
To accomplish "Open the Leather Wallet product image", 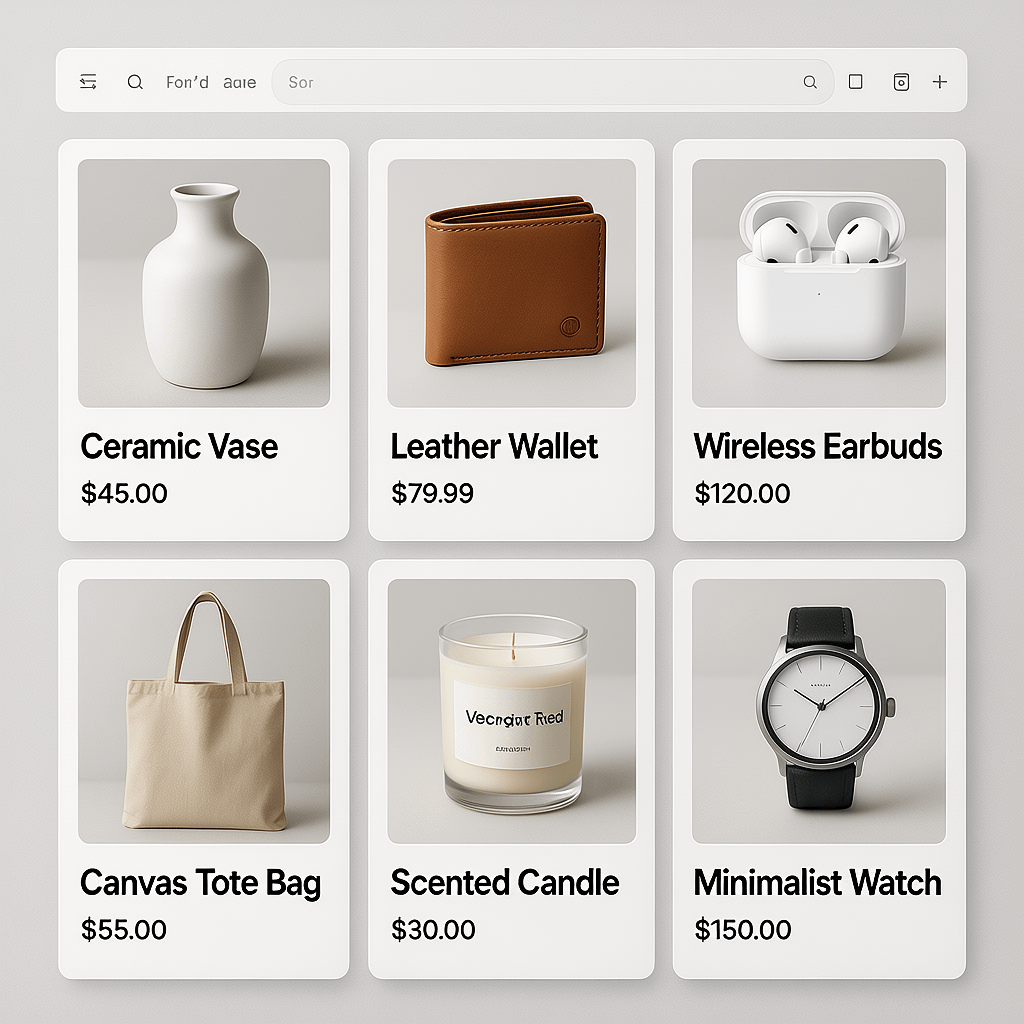I will coord(511,283).
